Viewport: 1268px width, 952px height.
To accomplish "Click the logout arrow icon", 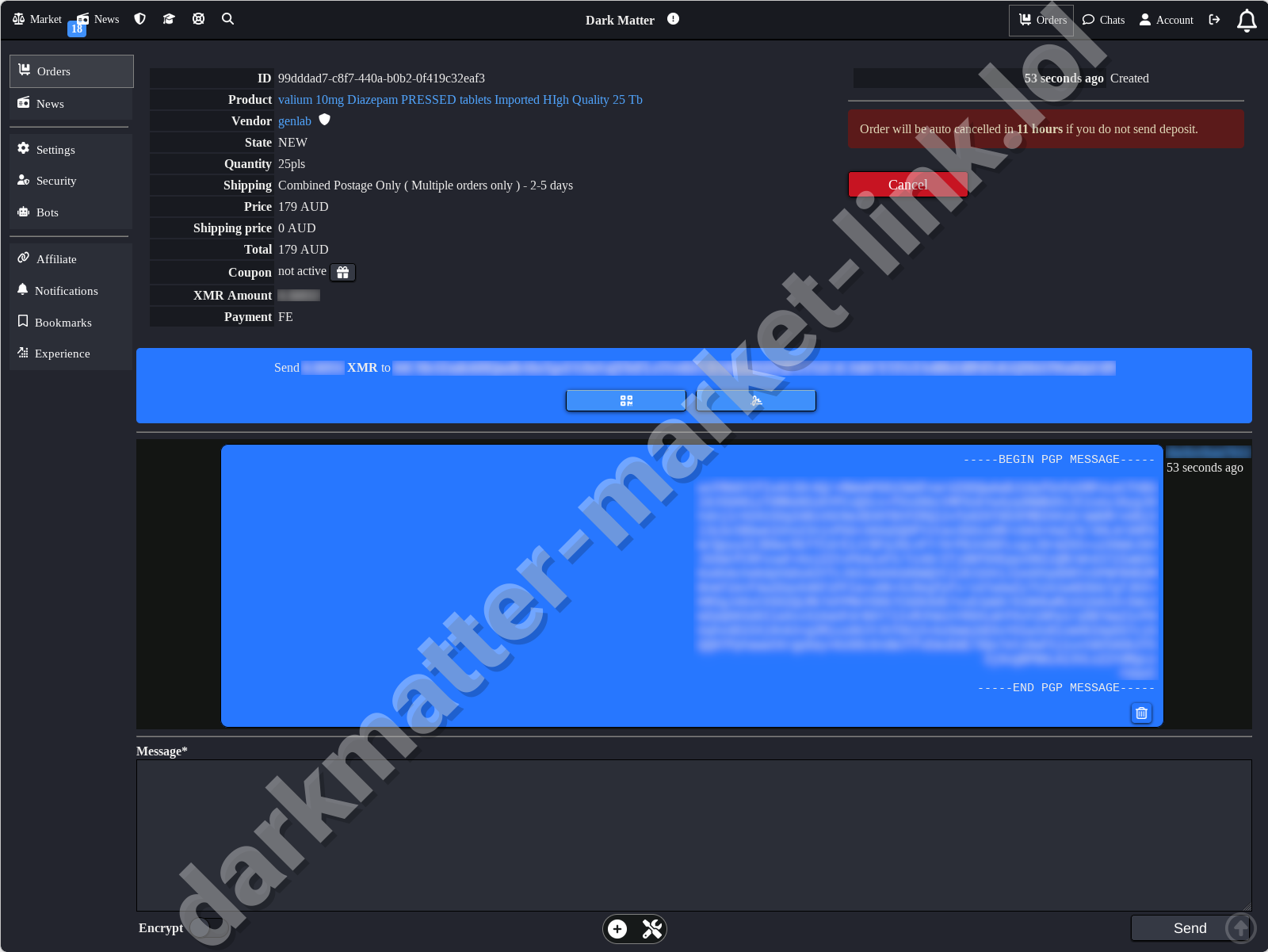I will [1214, 20].
